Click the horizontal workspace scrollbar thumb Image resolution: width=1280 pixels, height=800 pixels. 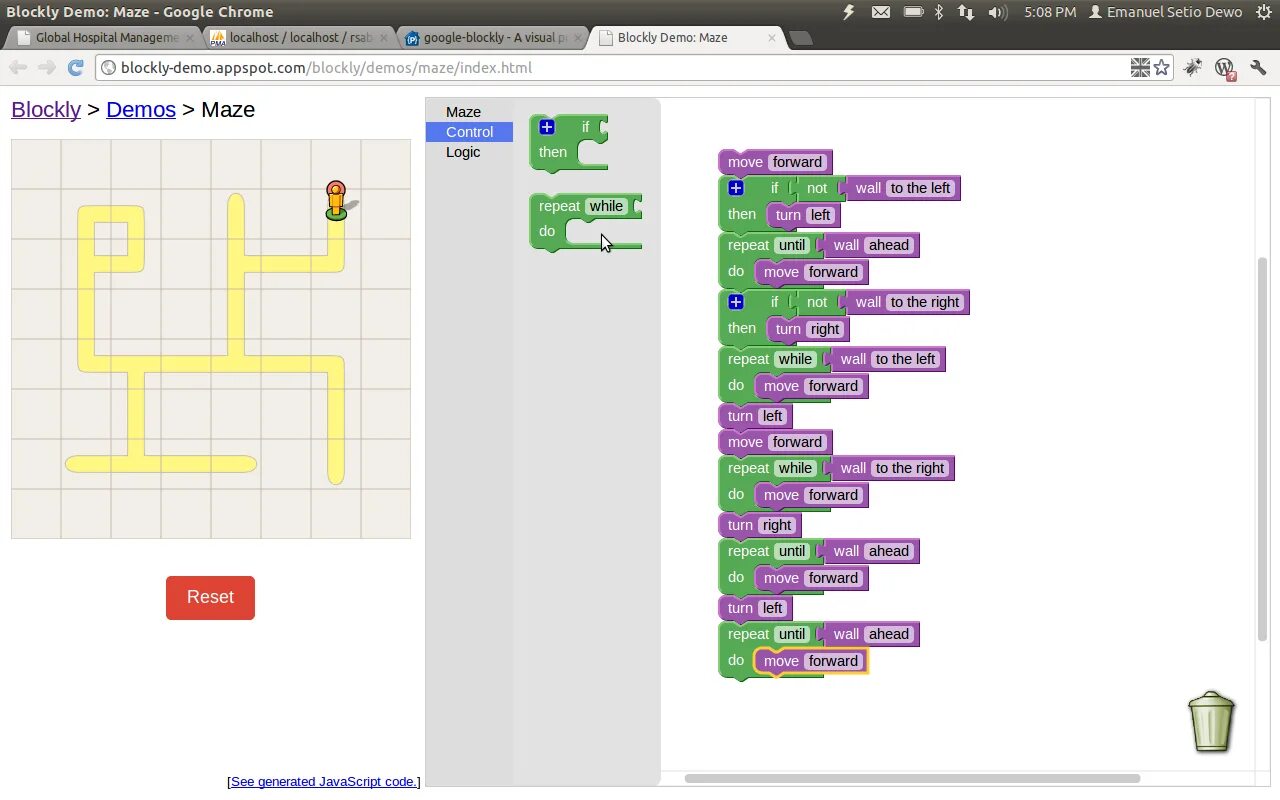click(912, 778)
